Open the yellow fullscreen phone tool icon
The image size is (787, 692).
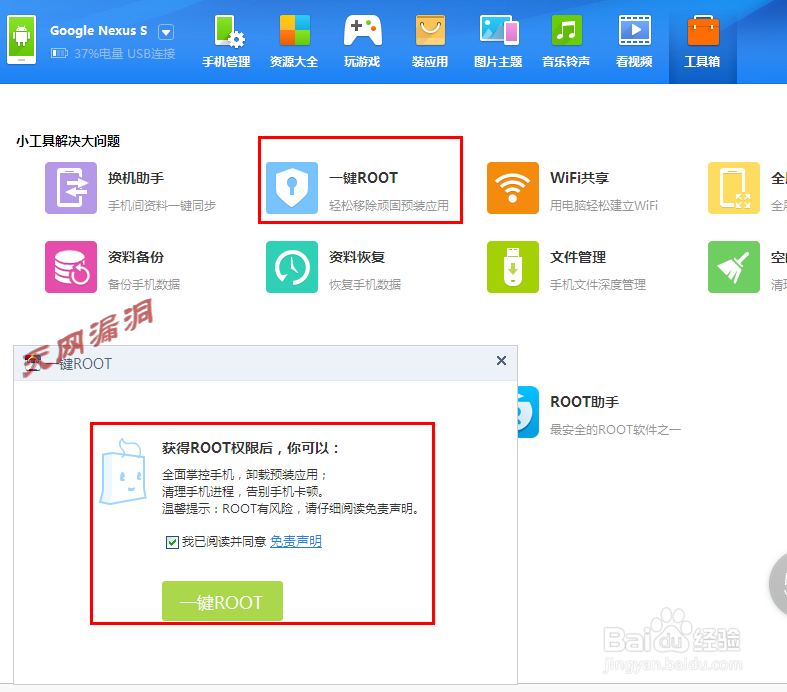coord(733,188)
